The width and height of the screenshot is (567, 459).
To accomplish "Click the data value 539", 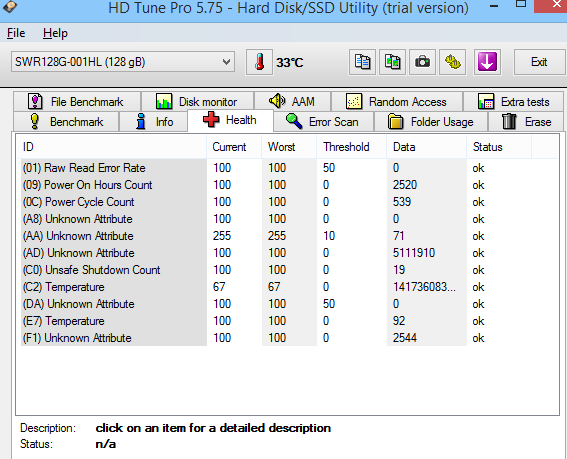I will [x=402, y=202].
